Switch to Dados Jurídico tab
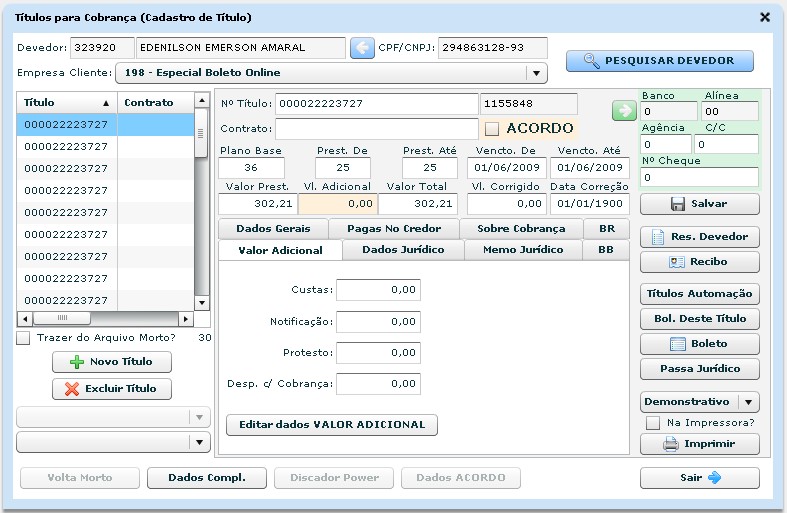The image size is (787, 513). [x=403, y=250]
